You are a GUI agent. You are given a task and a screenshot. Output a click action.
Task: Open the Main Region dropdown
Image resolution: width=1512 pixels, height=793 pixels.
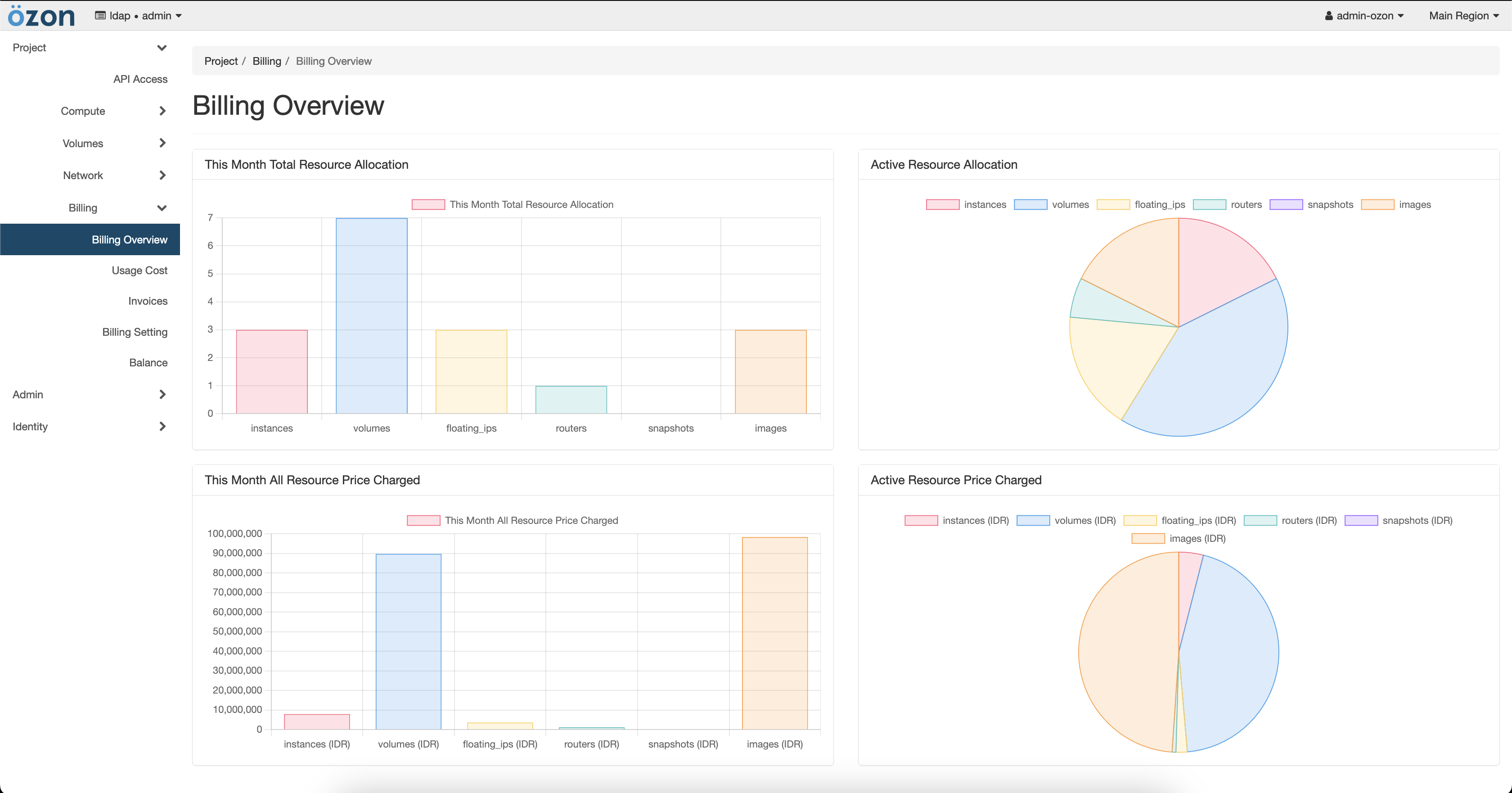coord(1463,16)
